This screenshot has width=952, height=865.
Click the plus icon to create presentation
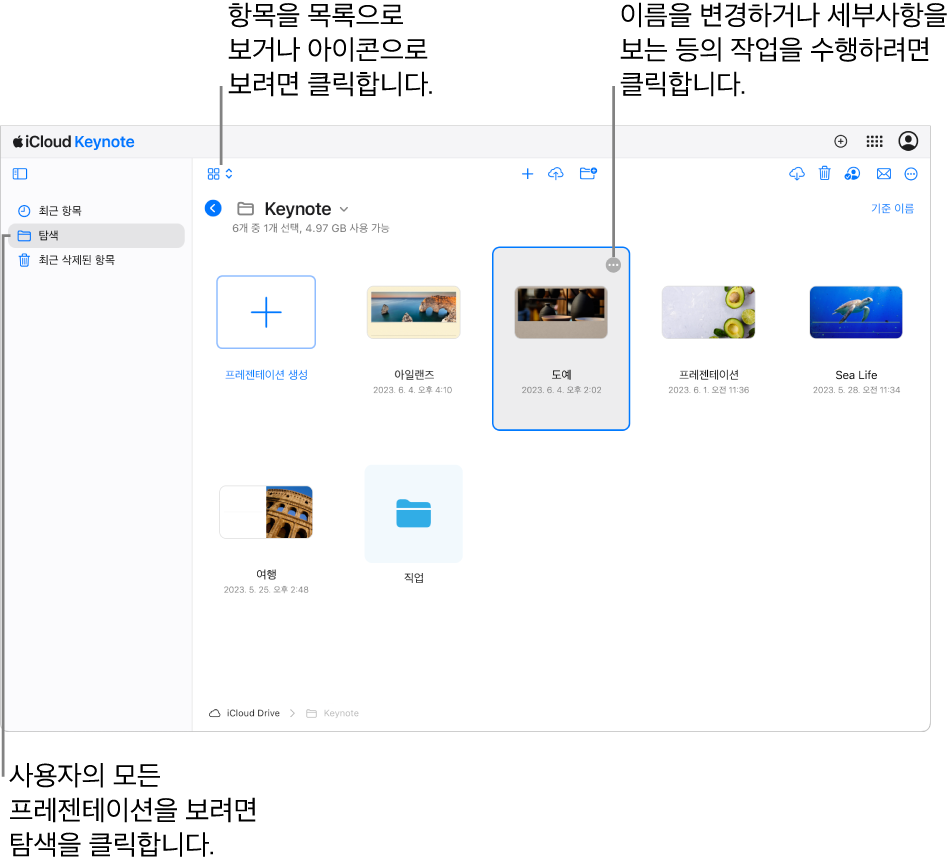tap(527, 174)
